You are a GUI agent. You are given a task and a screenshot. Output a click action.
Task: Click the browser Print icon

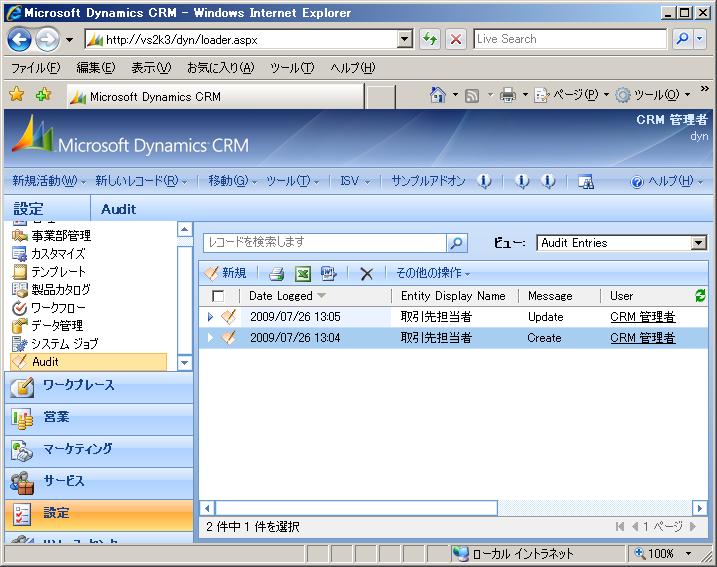(x=508, y=95)
